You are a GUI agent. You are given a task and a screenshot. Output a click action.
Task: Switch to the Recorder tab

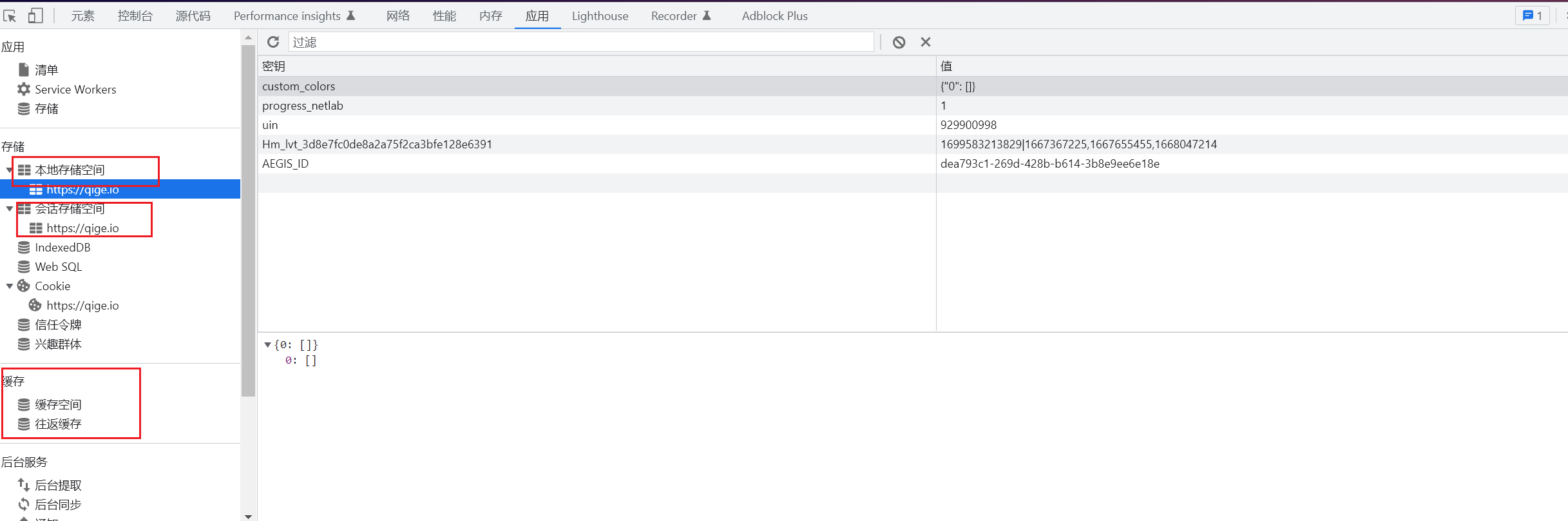tap(681, 15)
